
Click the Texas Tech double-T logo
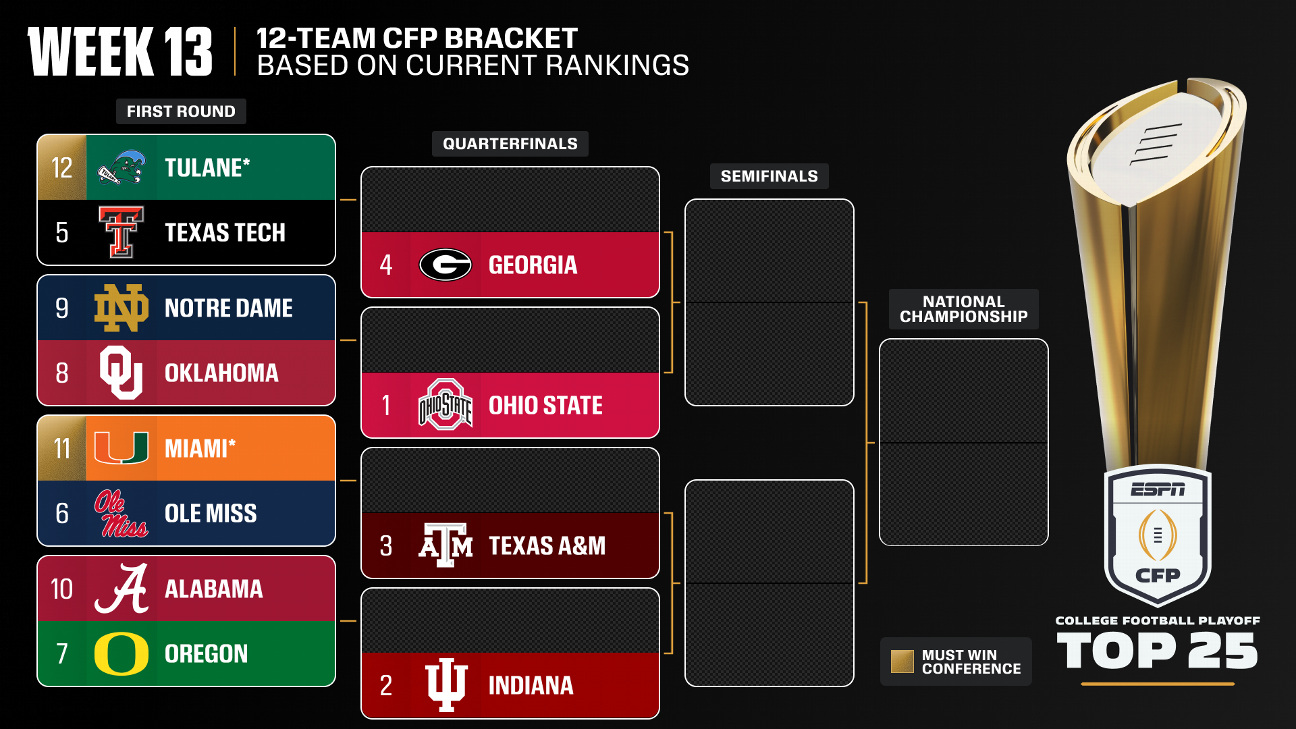[x=121, y=233]
